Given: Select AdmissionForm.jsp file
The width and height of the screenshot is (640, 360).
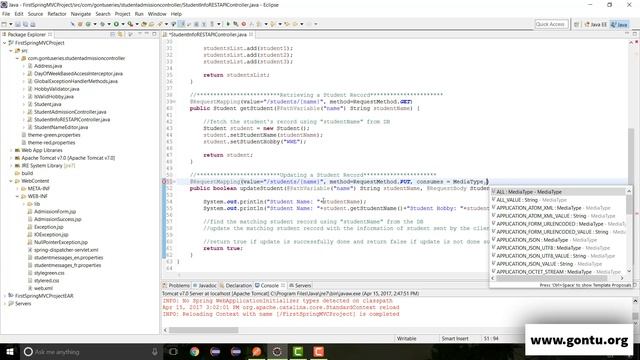Looking at the screenshot, I should (55, 211).
